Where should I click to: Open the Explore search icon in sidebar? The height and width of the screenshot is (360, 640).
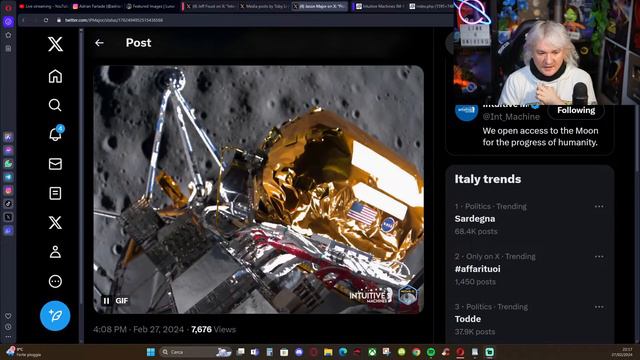pos(55,105)
